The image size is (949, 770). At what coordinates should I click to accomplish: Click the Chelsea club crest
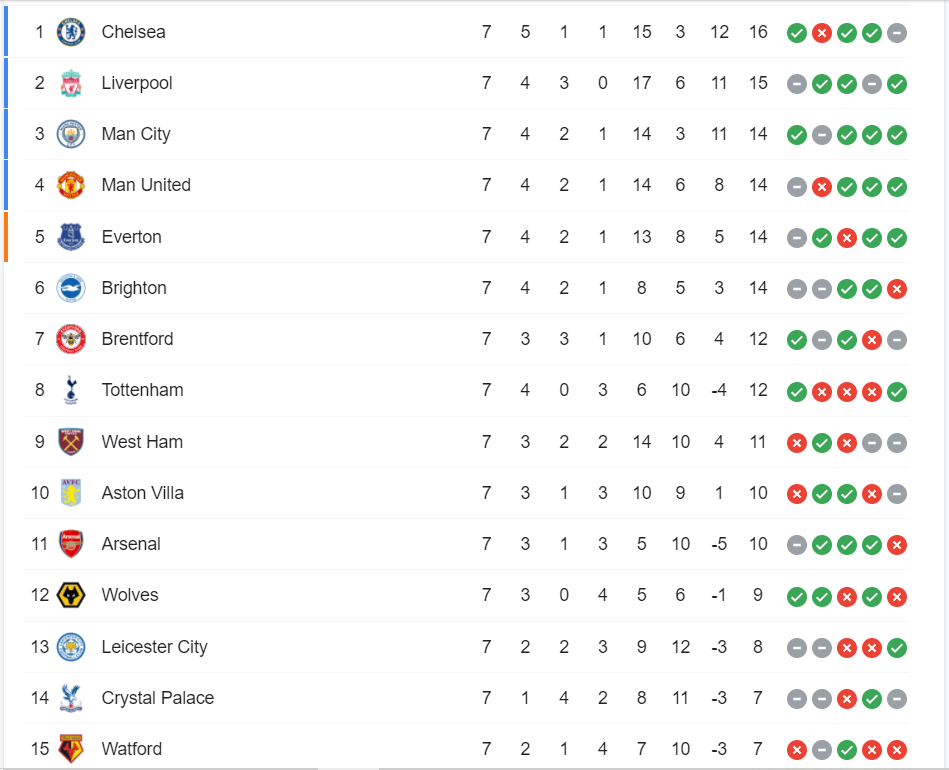pos(71,32)
